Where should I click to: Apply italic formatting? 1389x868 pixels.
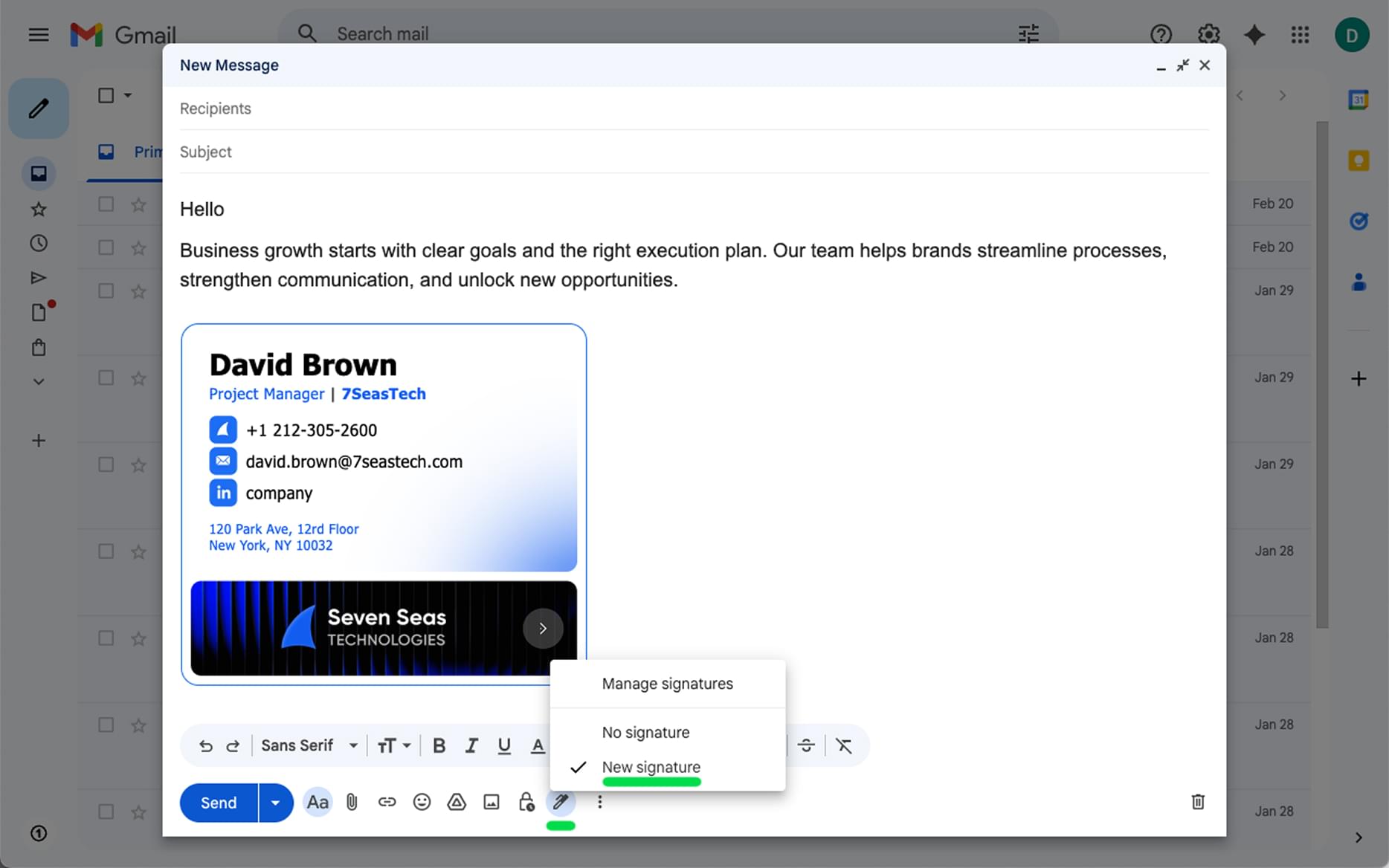[x=471, y=745]
